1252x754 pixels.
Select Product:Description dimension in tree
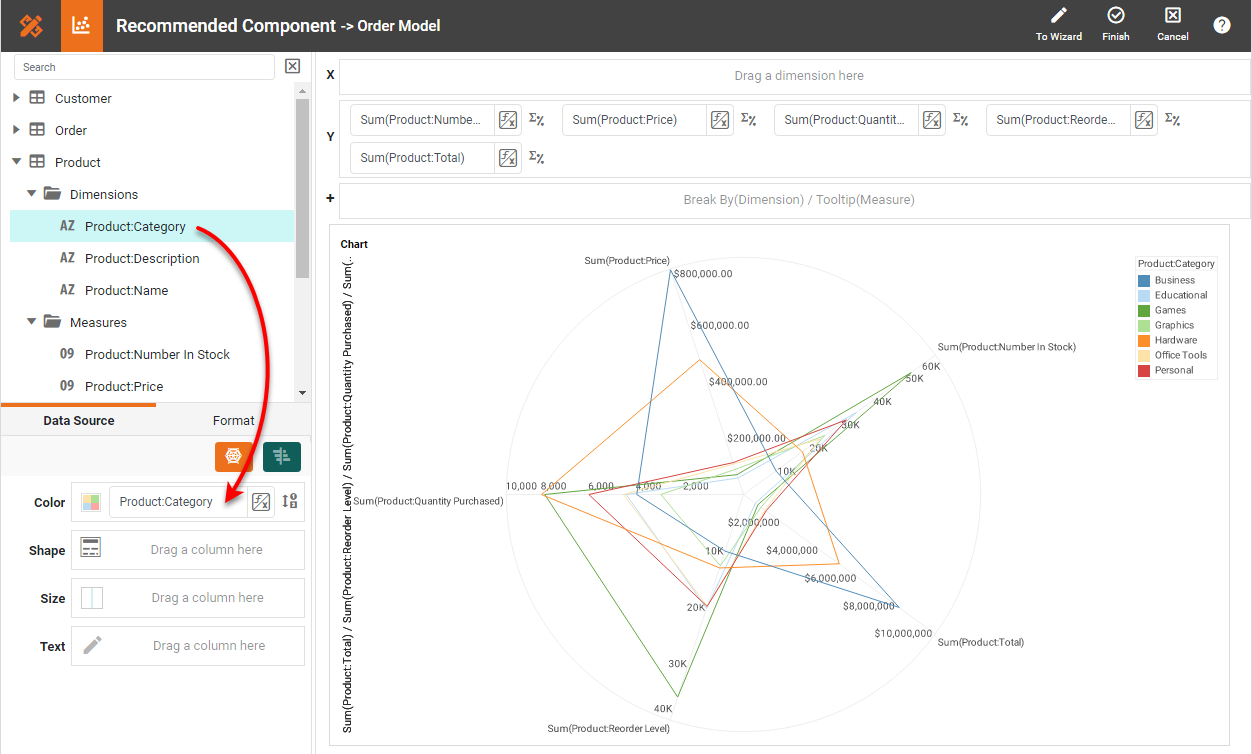(142, 259)
